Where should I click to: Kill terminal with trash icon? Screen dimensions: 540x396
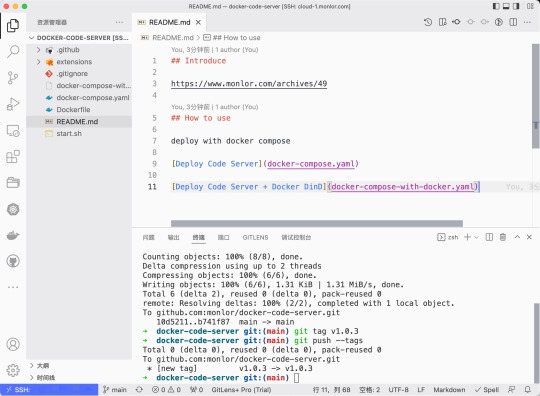(503, 237)
